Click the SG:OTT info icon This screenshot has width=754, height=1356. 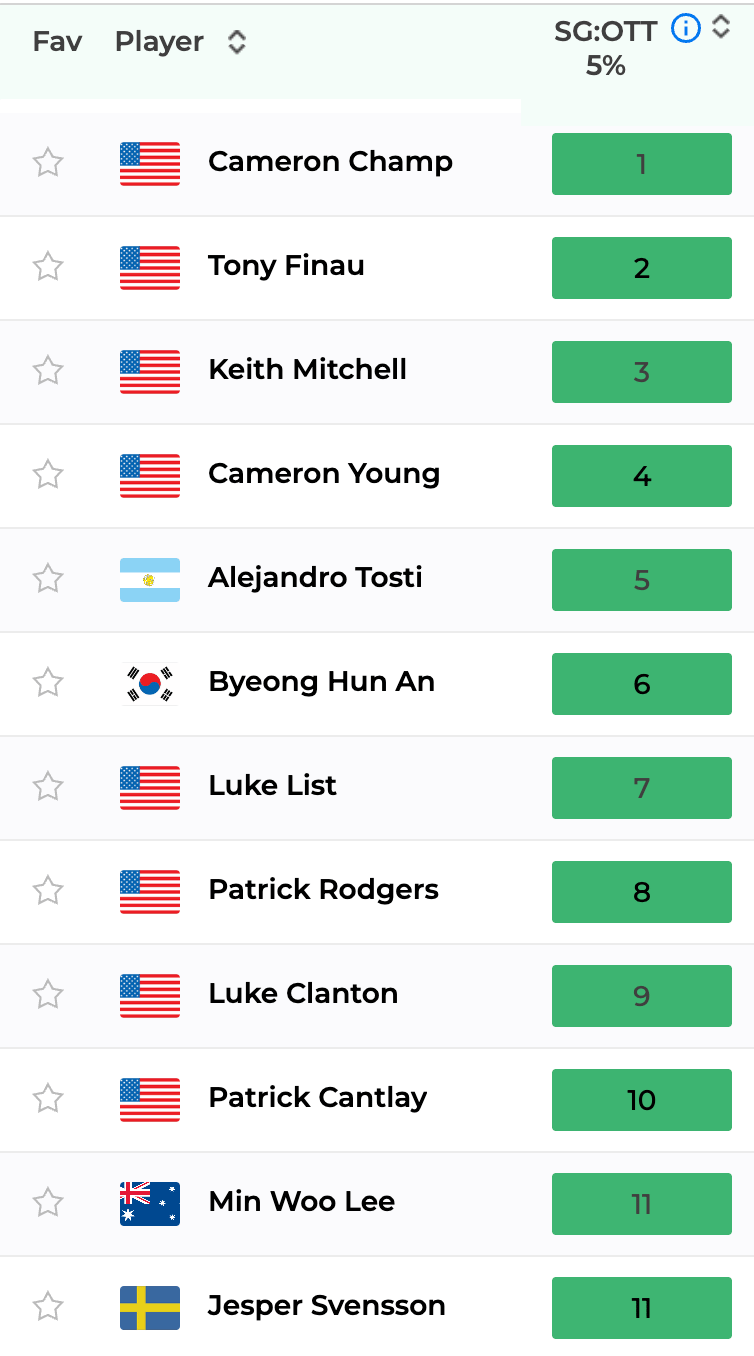pyautogui.click(x=686, y=29)
